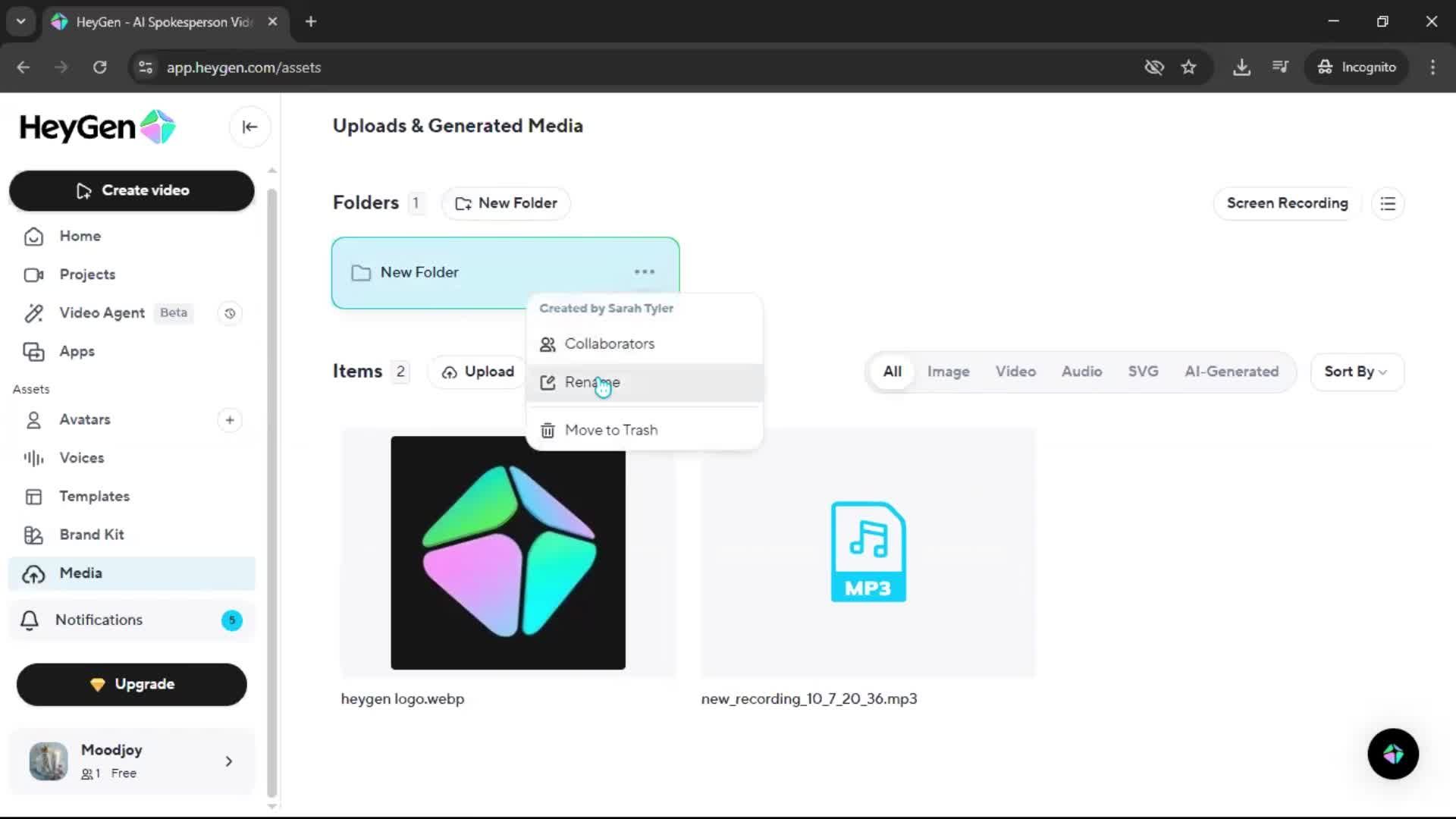The height and width of the screenshot is (819, 1456).
Task: Expand the Sort By dropdown
Action: click(x=1356, y=372)
